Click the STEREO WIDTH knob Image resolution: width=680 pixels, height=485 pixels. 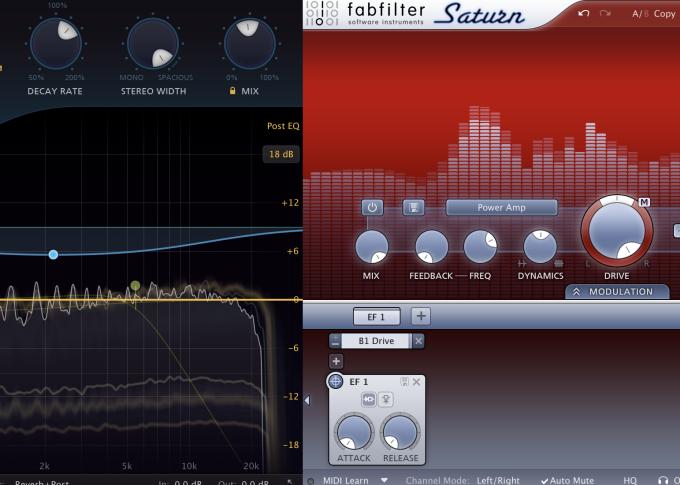[153, 43]
